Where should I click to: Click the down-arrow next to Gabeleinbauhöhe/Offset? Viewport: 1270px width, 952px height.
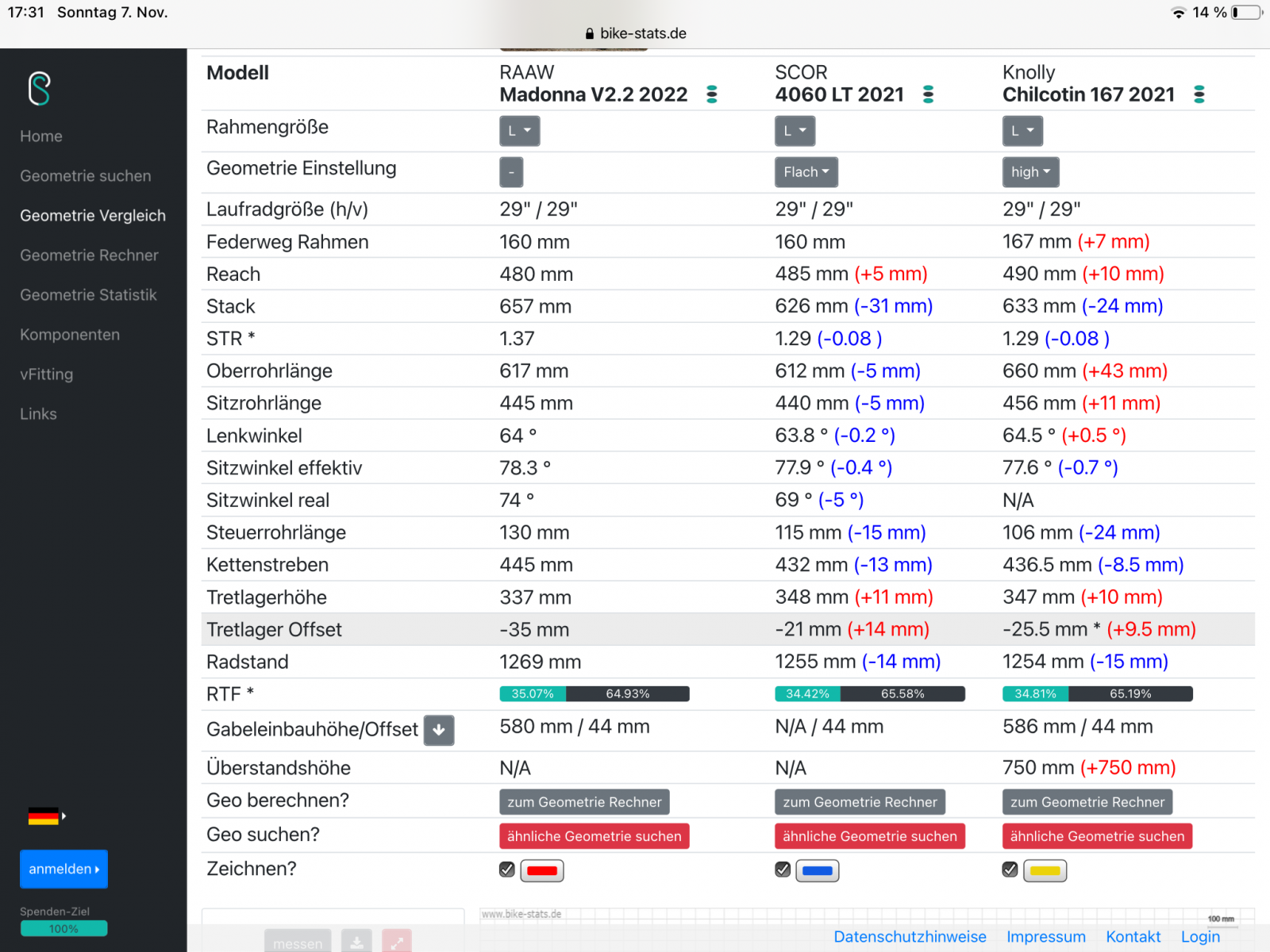click(x=439, y=730)
